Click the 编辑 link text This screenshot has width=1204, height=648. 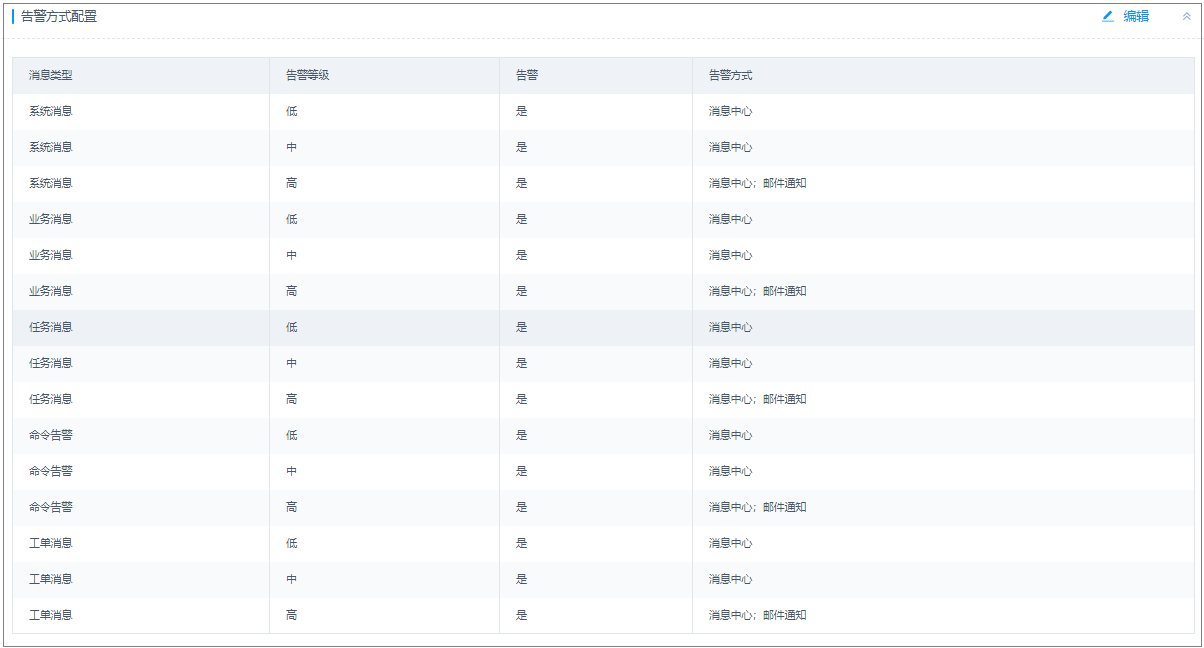click(x=1136, y=16)
